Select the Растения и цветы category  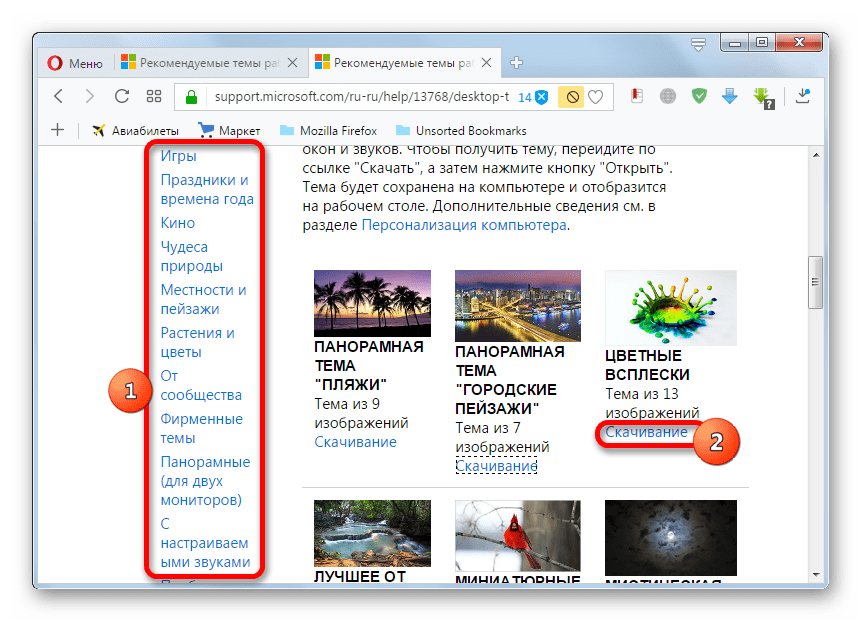(x=197, y=342)
